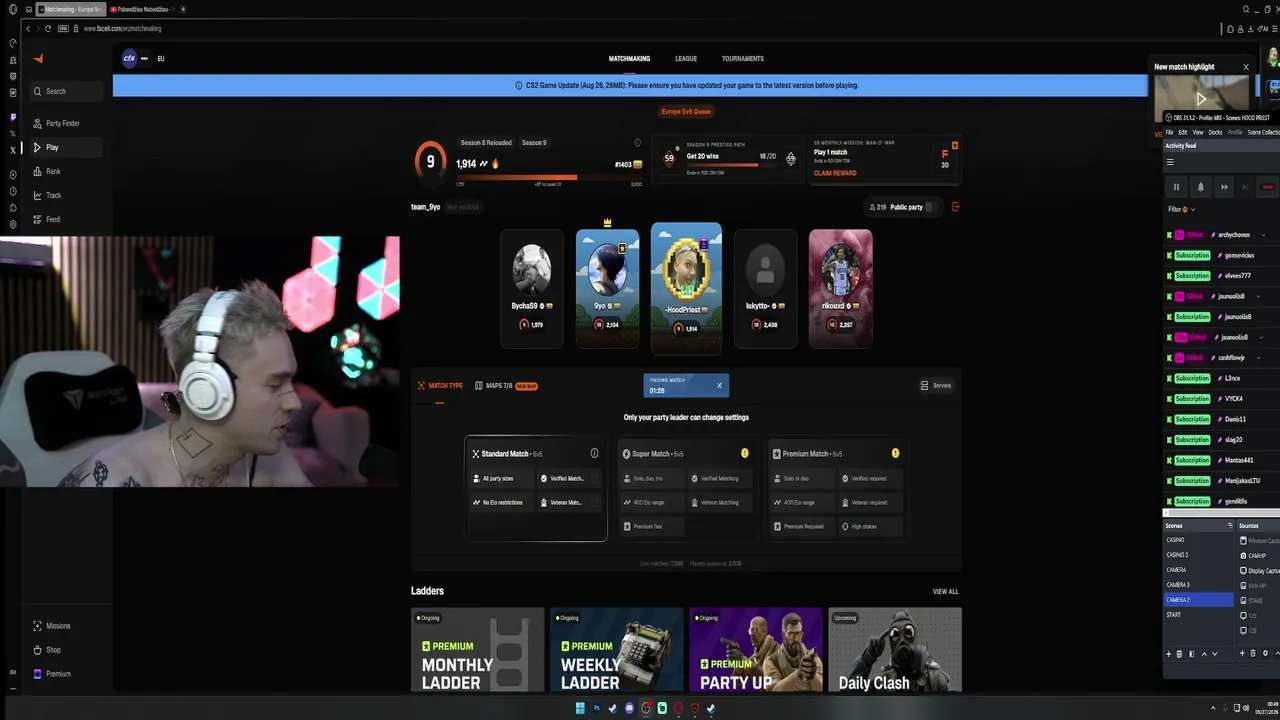Open the MAPS 7/8 tab
Viewport: 1280px width, 720px height.
[x=506, y=385]
